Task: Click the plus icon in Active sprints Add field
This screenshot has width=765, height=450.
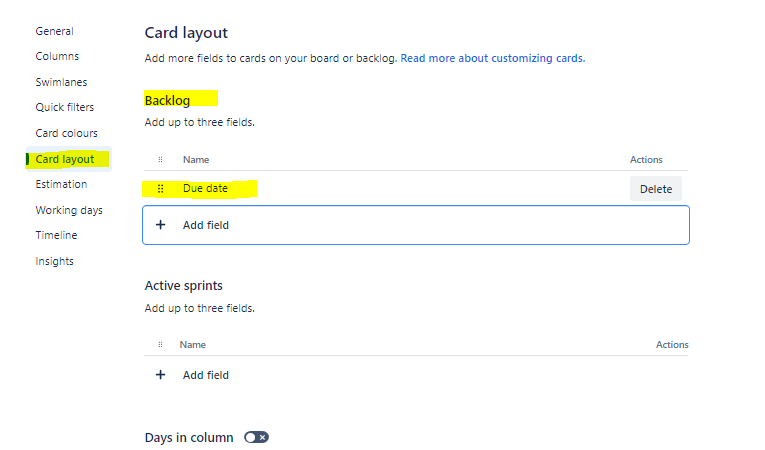Action: 160,375
